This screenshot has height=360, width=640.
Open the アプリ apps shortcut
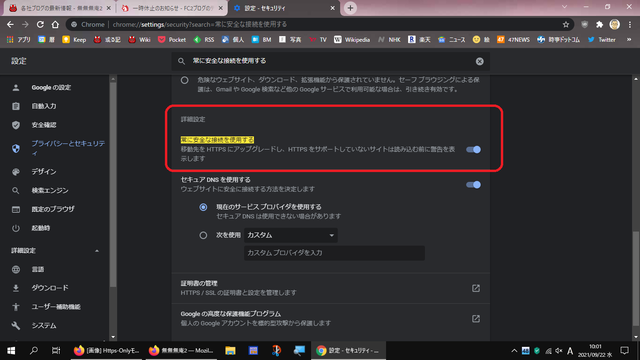tap(19, 40)
